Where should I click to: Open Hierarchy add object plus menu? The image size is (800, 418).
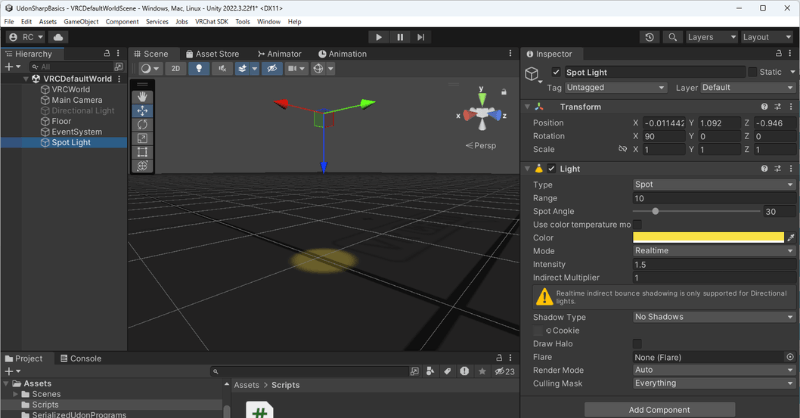click(x=12, y=67)
